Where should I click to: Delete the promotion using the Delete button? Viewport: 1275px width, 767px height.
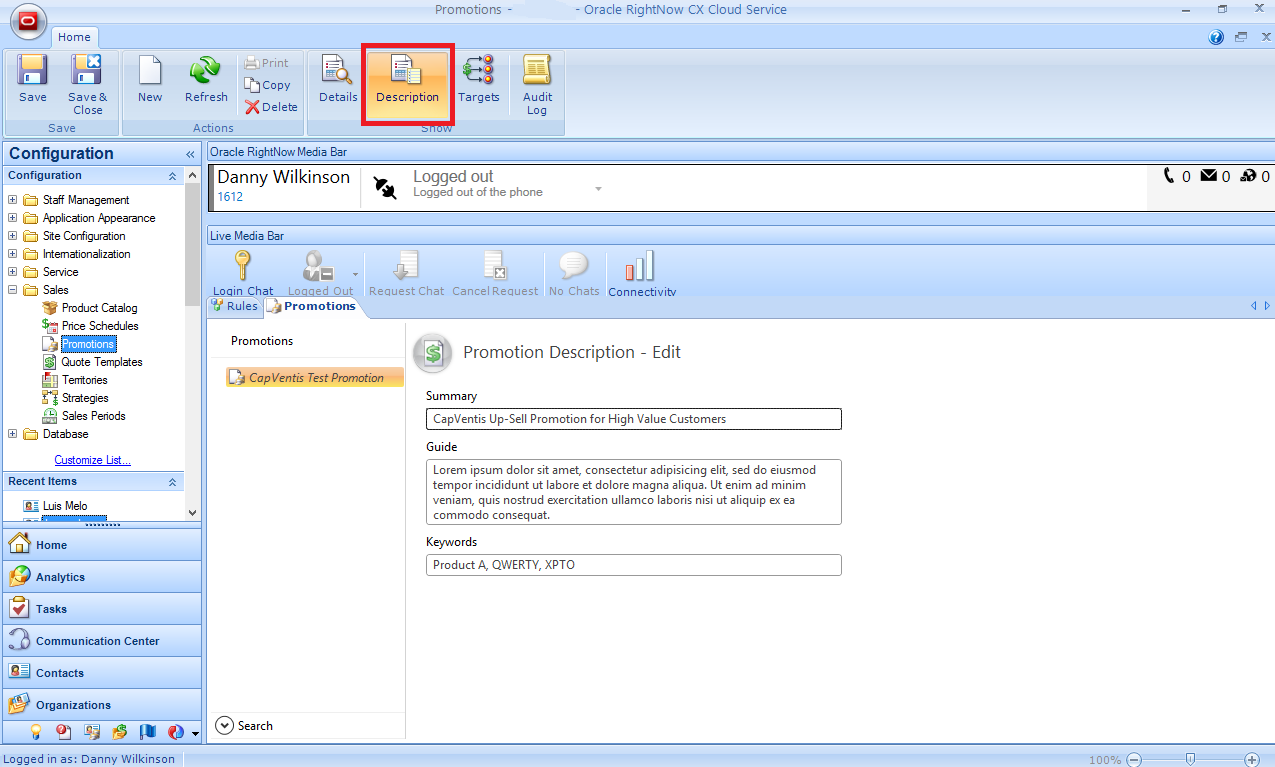[271, 107]
